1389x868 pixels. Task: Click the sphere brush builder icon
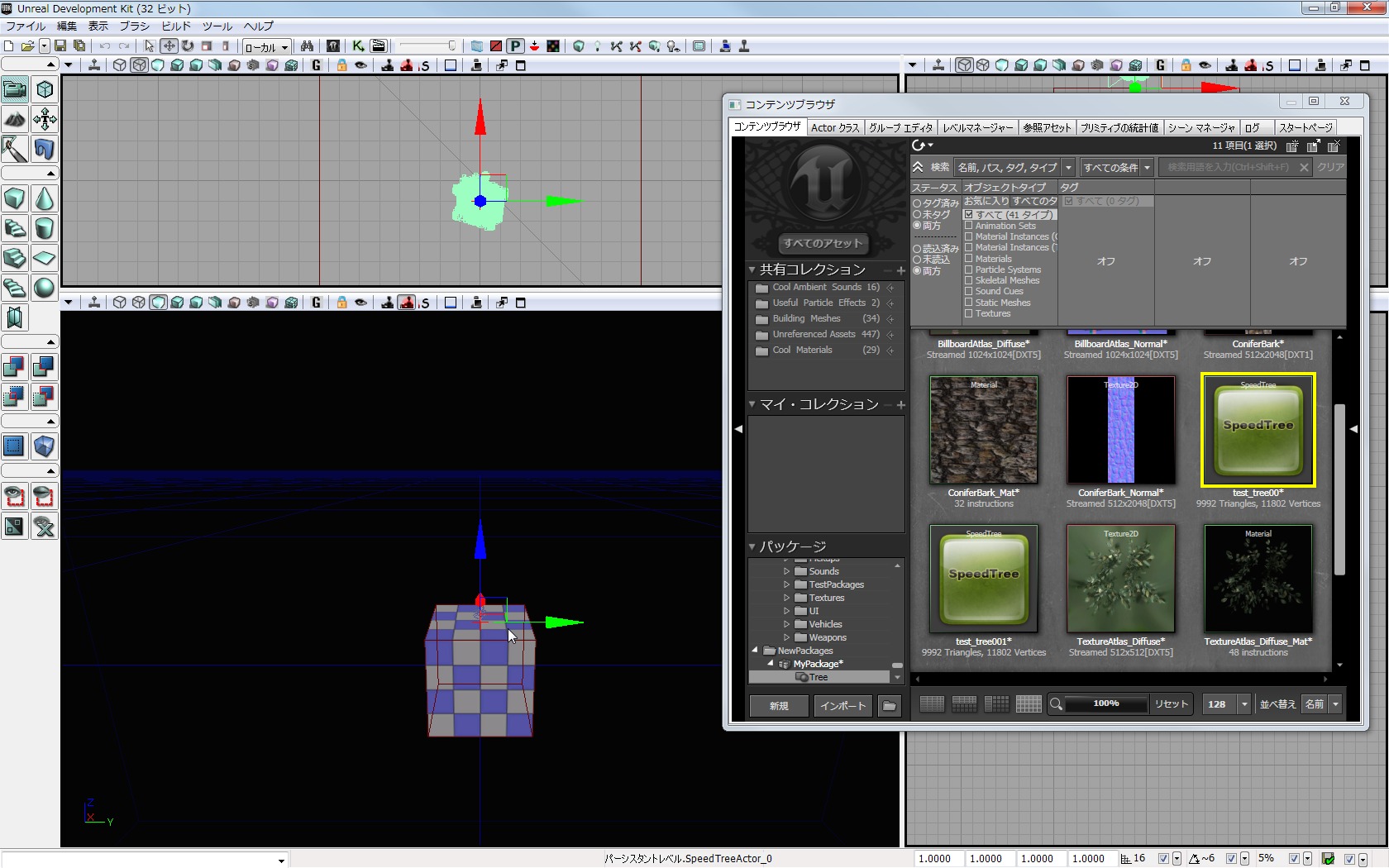click(x=45, y=288)
